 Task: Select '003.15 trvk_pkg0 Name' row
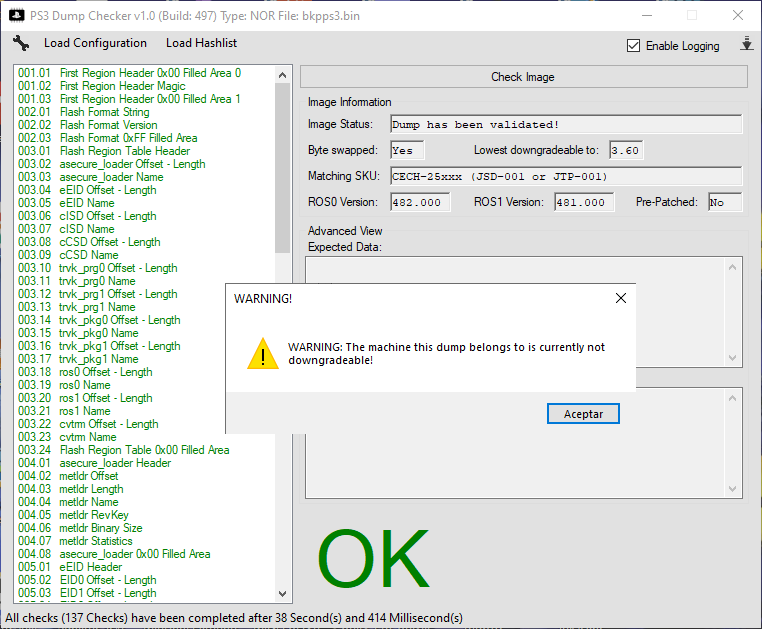tap(78, 333)
